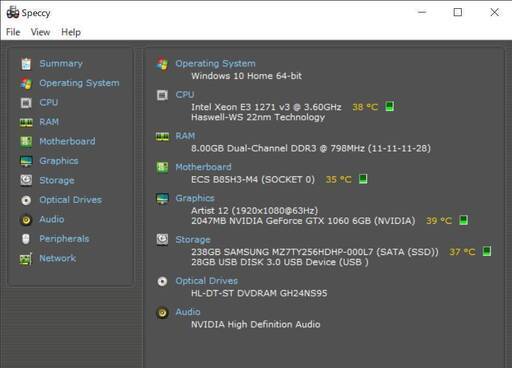Select Storage in the sidebar
The width and height of the screenshot is (512, 368).
point(57,180)
